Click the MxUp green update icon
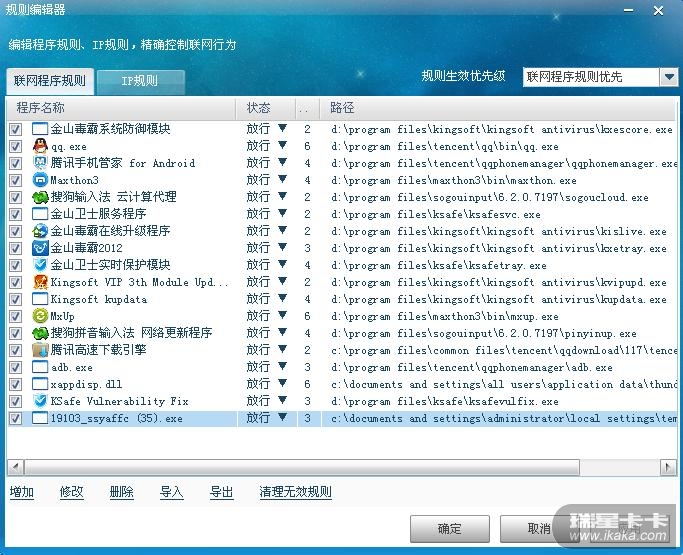This screenshot has width=683, height=555. pyautogui.click(x=40, y=316)
